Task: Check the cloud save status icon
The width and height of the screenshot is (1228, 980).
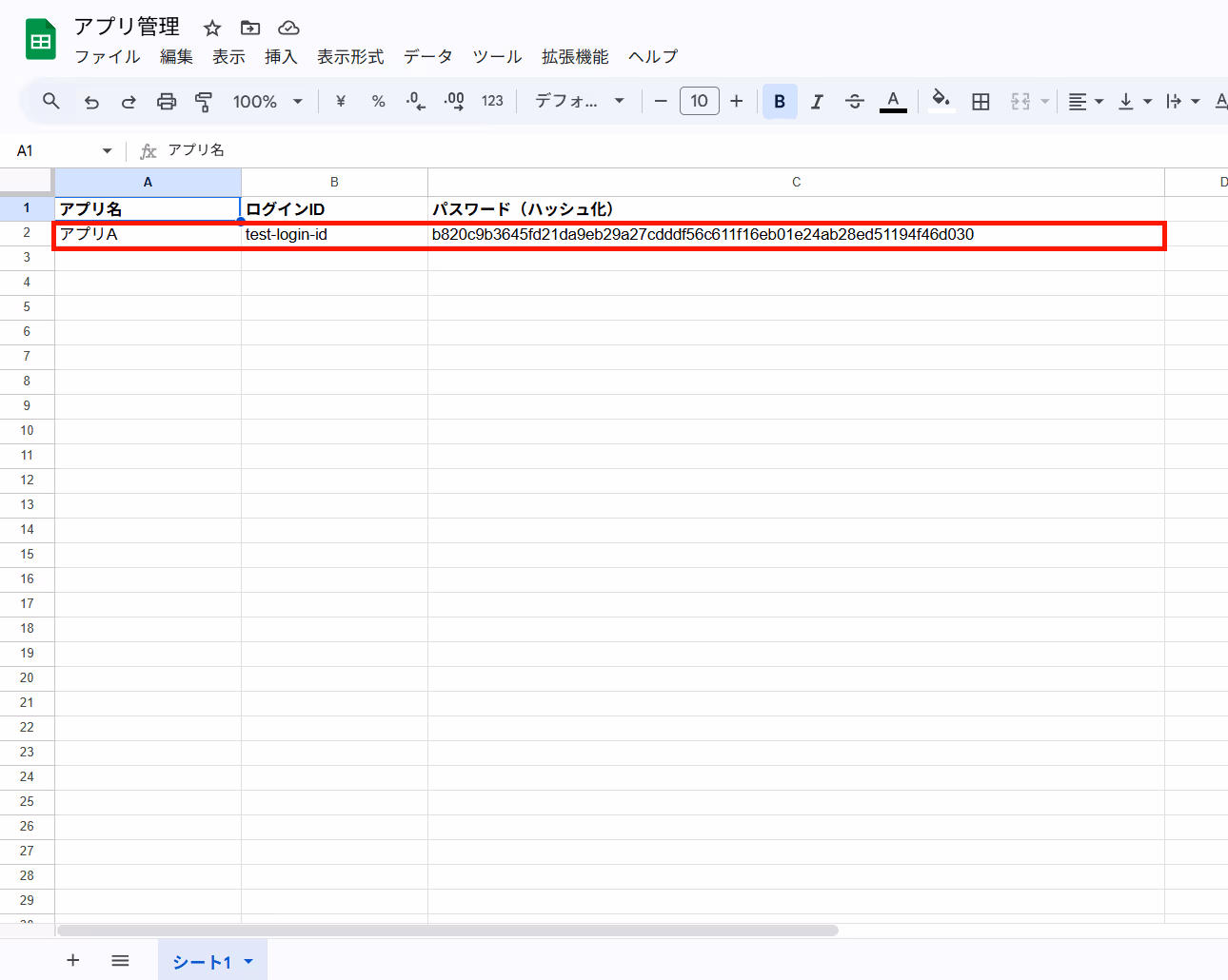Action: pyautogui.click(x=288, y=28)
